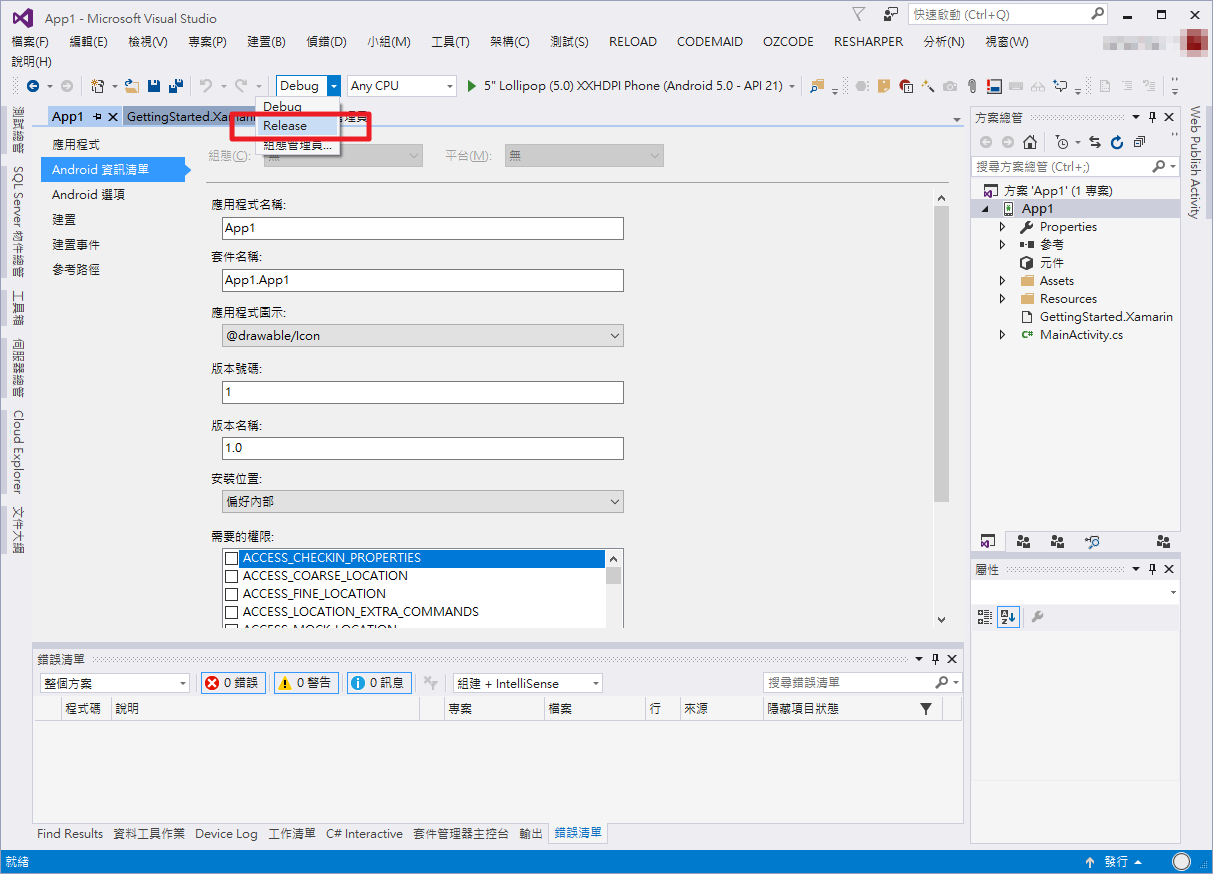
Task: Check ACCESS_COARSE_LOCATION permission
Action: tap(232, 576)
